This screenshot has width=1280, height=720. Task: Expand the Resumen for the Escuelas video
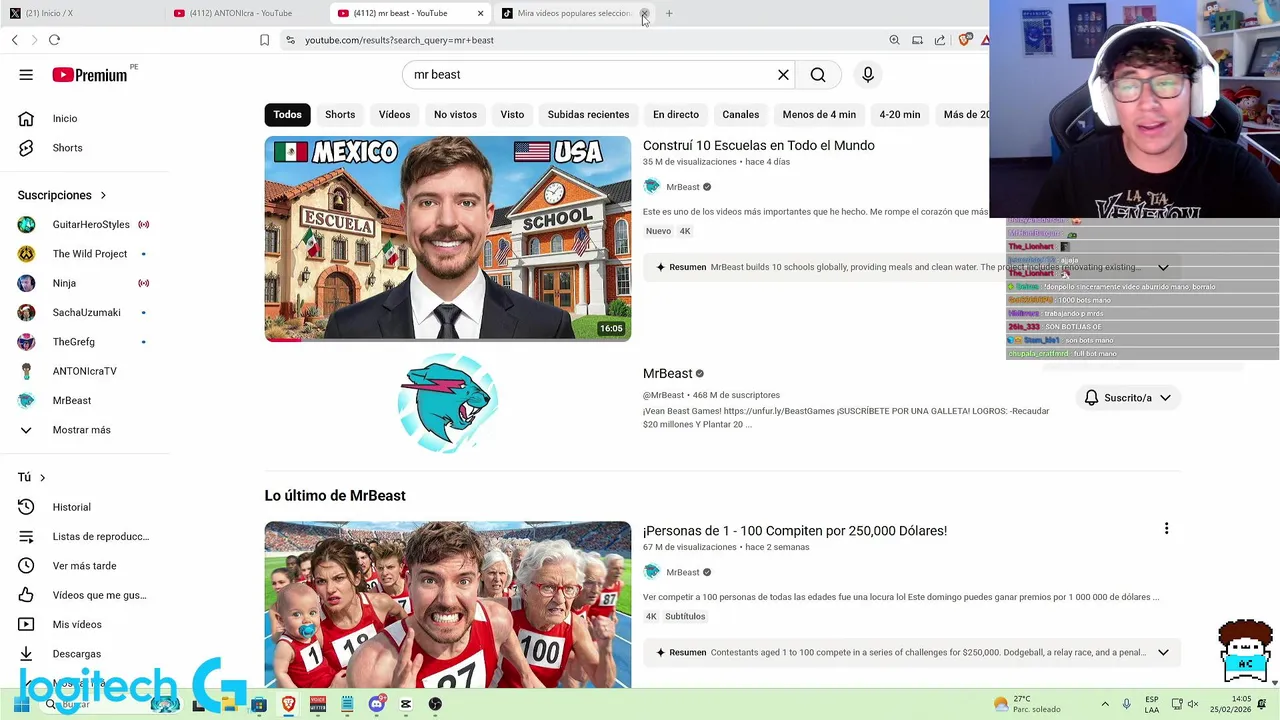pos(1163,267)
